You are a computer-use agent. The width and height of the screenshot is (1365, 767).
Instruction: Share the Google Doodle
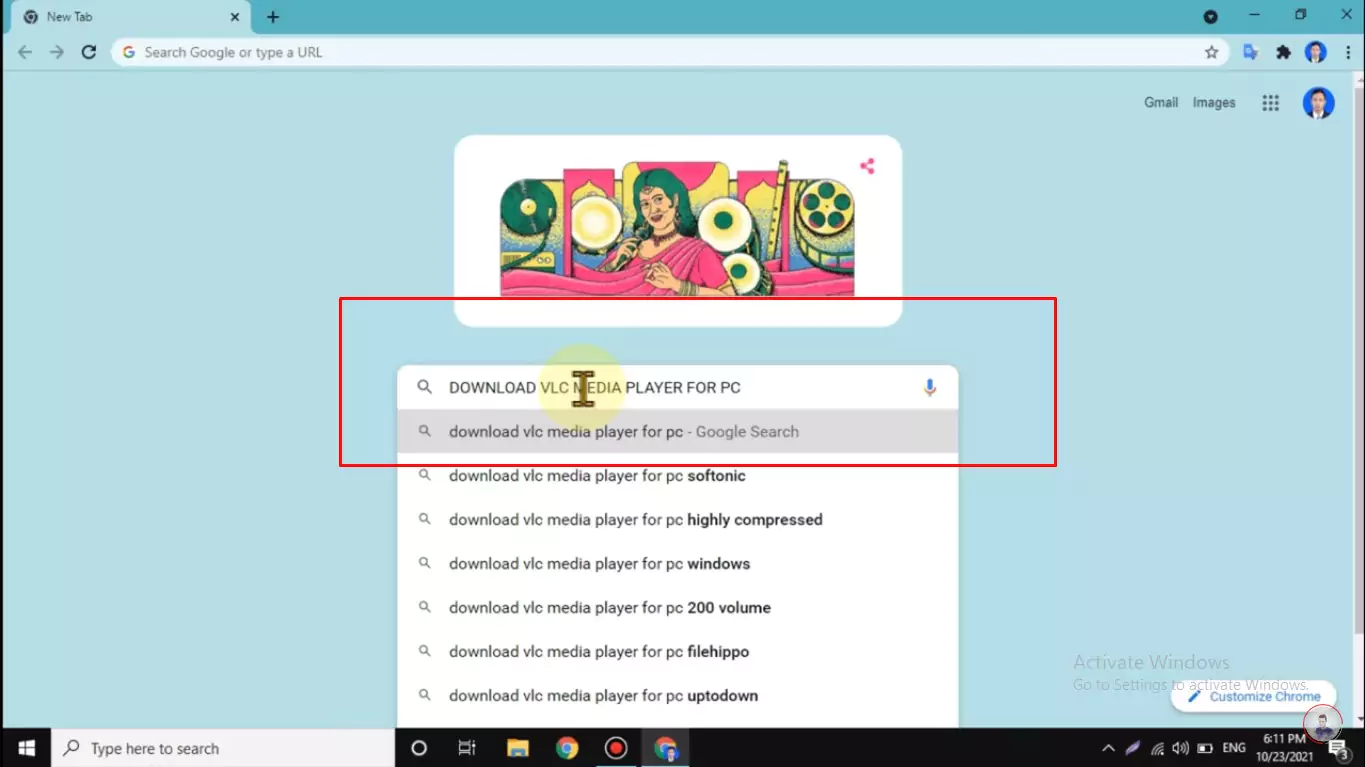867,166
